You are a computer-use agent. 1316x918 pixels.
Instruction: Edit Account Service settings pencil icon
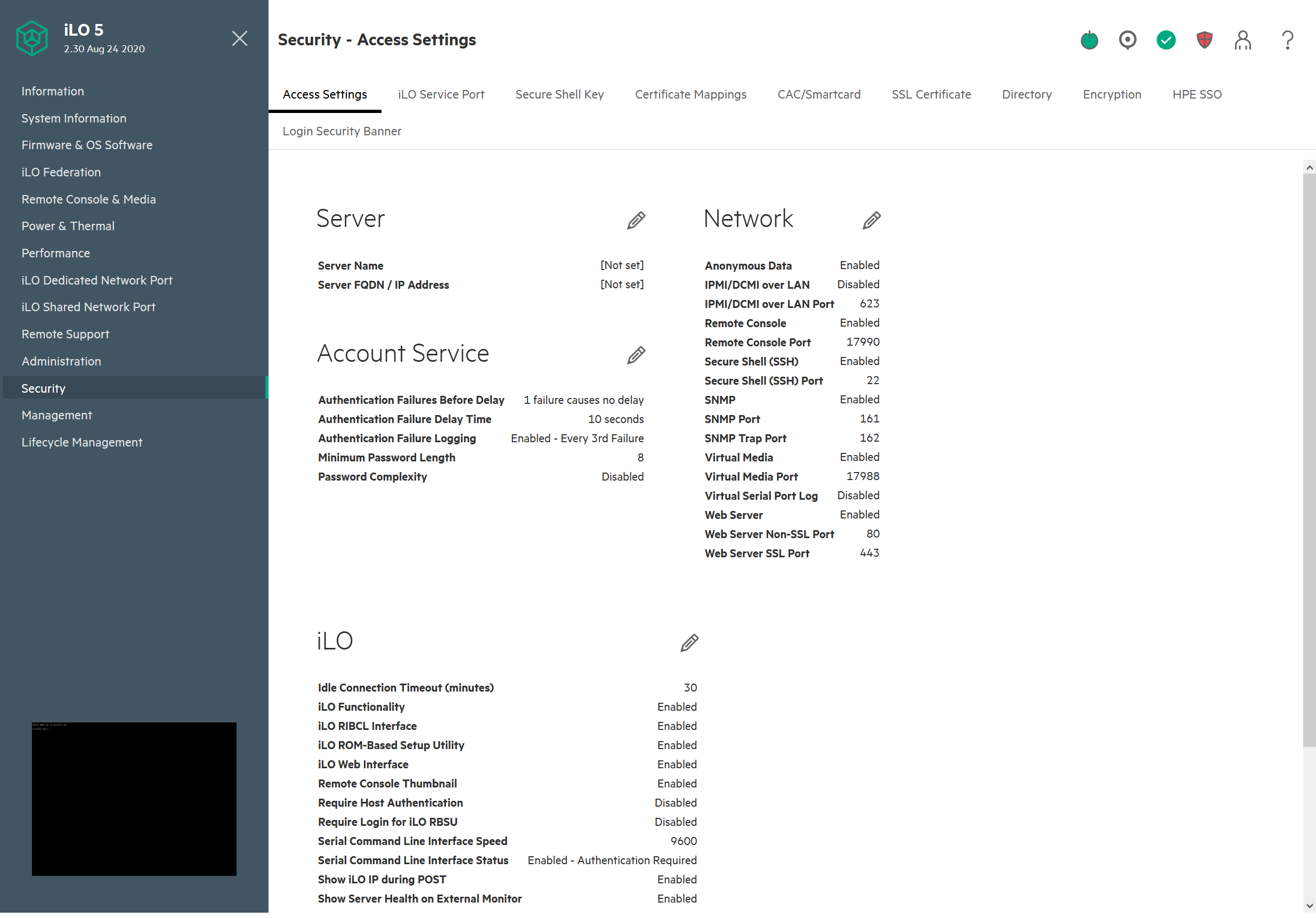point(636,355)
